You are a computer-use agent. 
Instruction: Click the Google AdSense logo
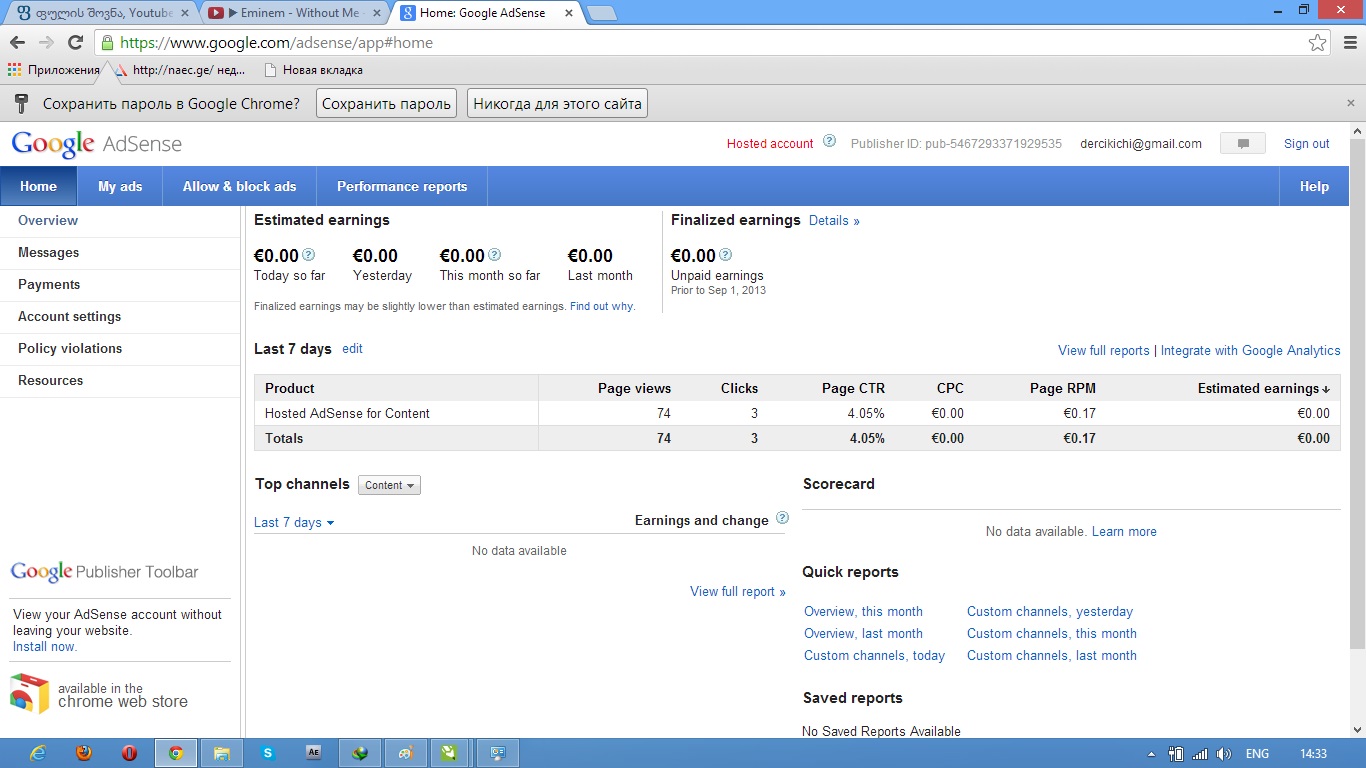click(97, 144)
